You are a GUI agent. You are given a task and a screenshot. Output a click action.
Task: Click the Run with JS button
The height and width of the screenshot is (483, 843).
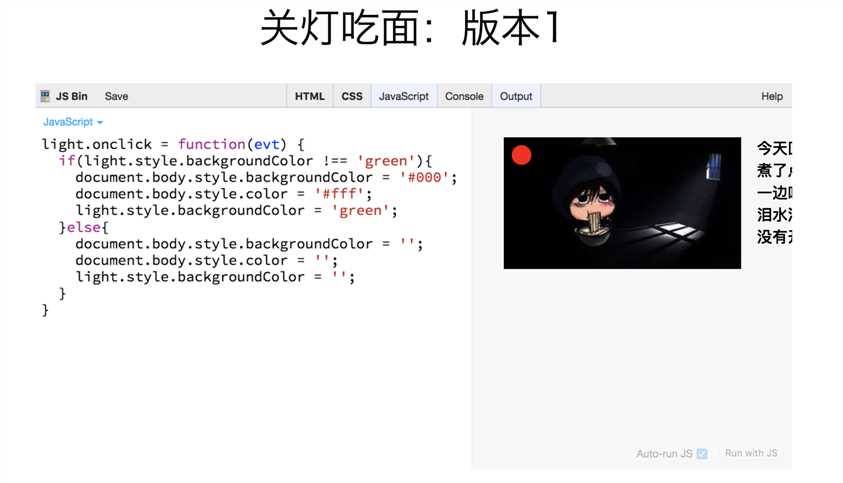[751, 453]
